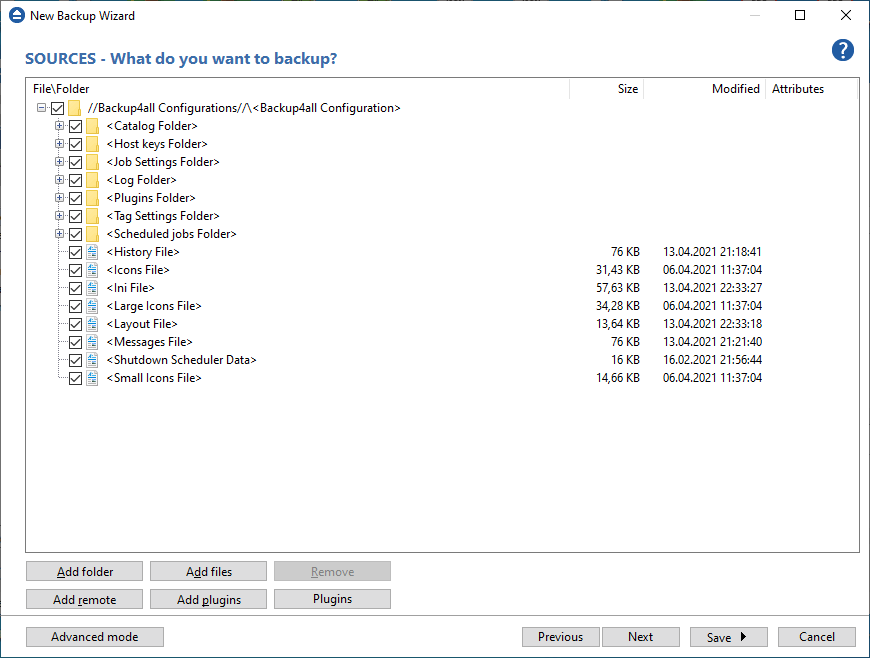This screenshot has height=658, width=870.
Task: Proceed with the Next button
Action: tap(641, 637)
